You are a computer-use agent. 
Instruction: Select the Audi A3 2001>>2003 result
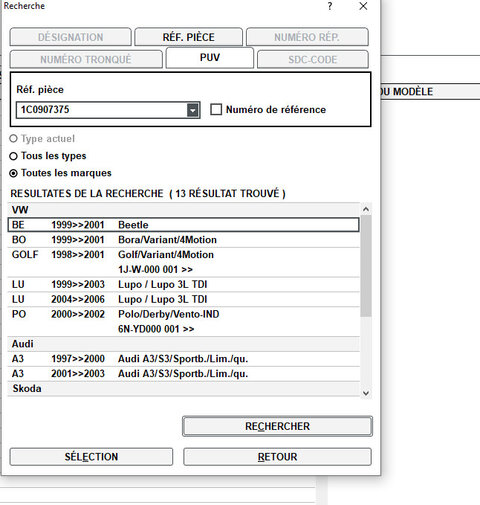pos(184,374)
